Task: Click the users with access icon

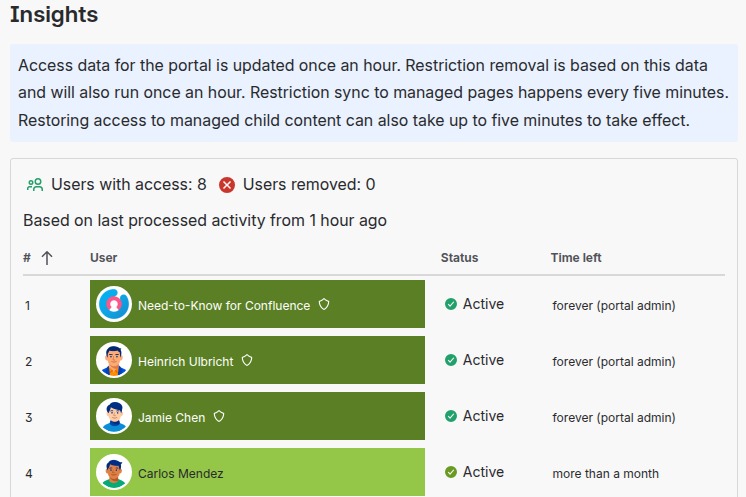Action: click(35, 185)
